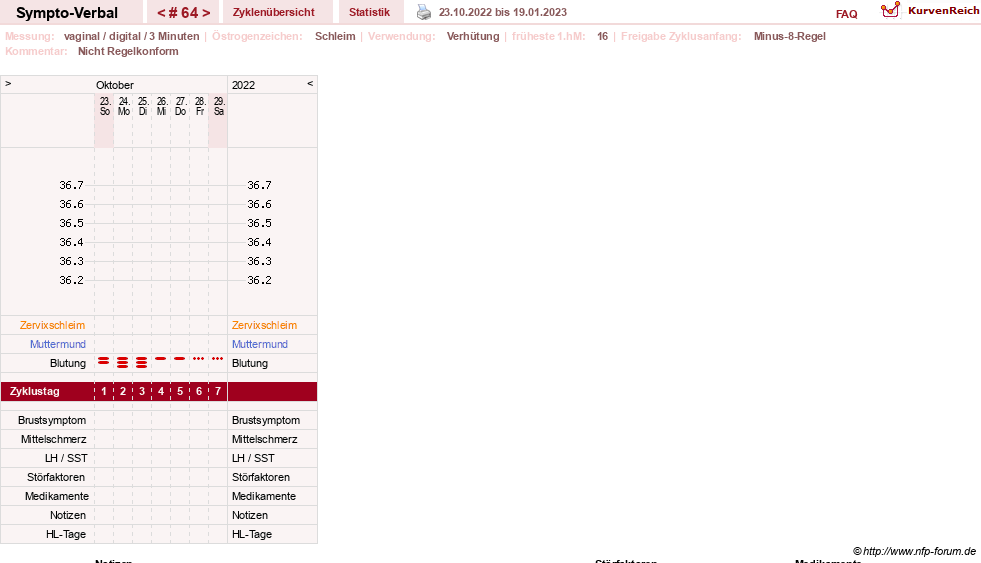Click the right Muttermund label
Viewport: 981px width, 563px height.
tap(260, 344)
